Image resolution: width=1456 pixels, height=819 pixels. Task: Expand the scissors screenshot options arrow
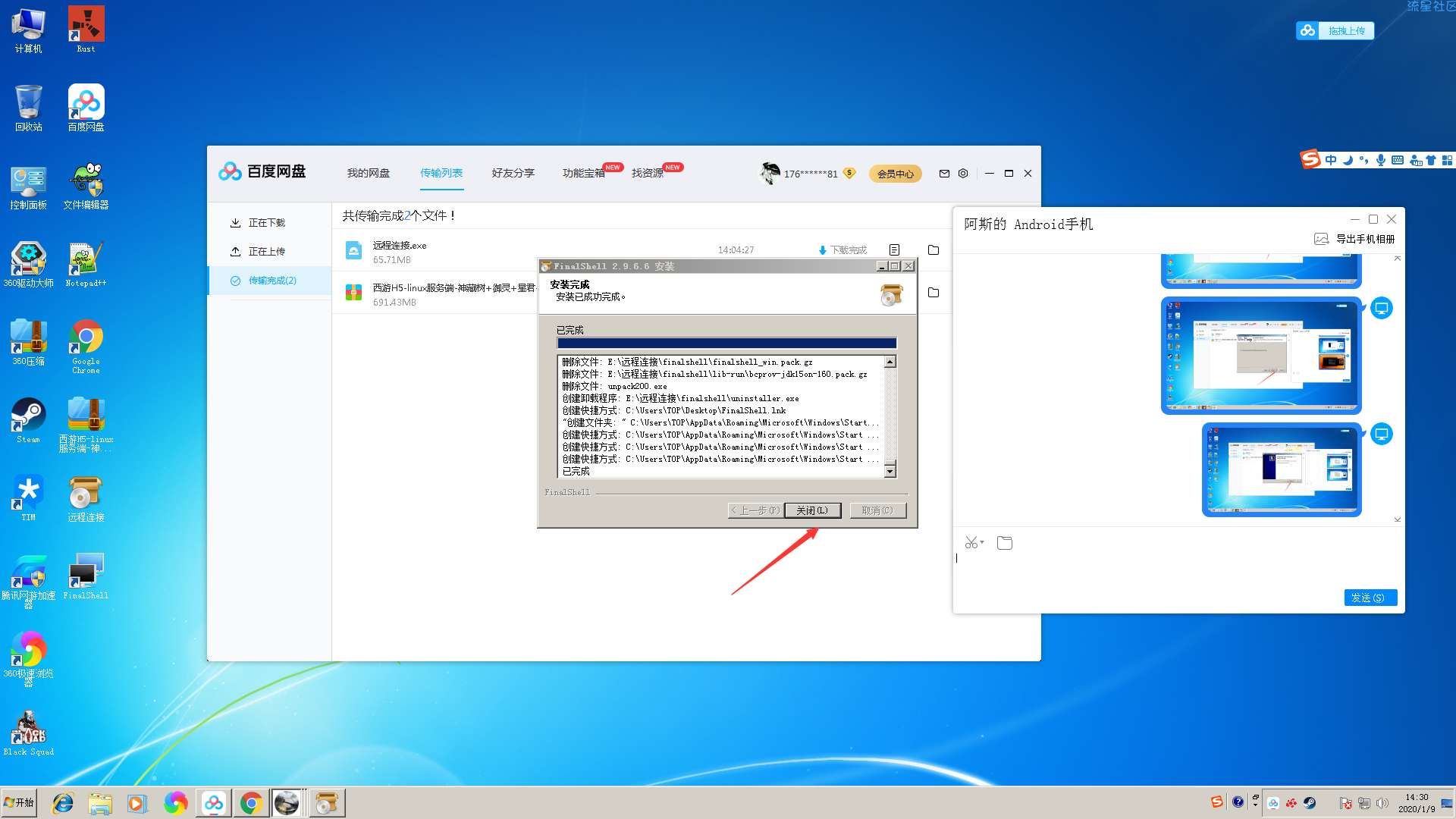pos(982,543)
